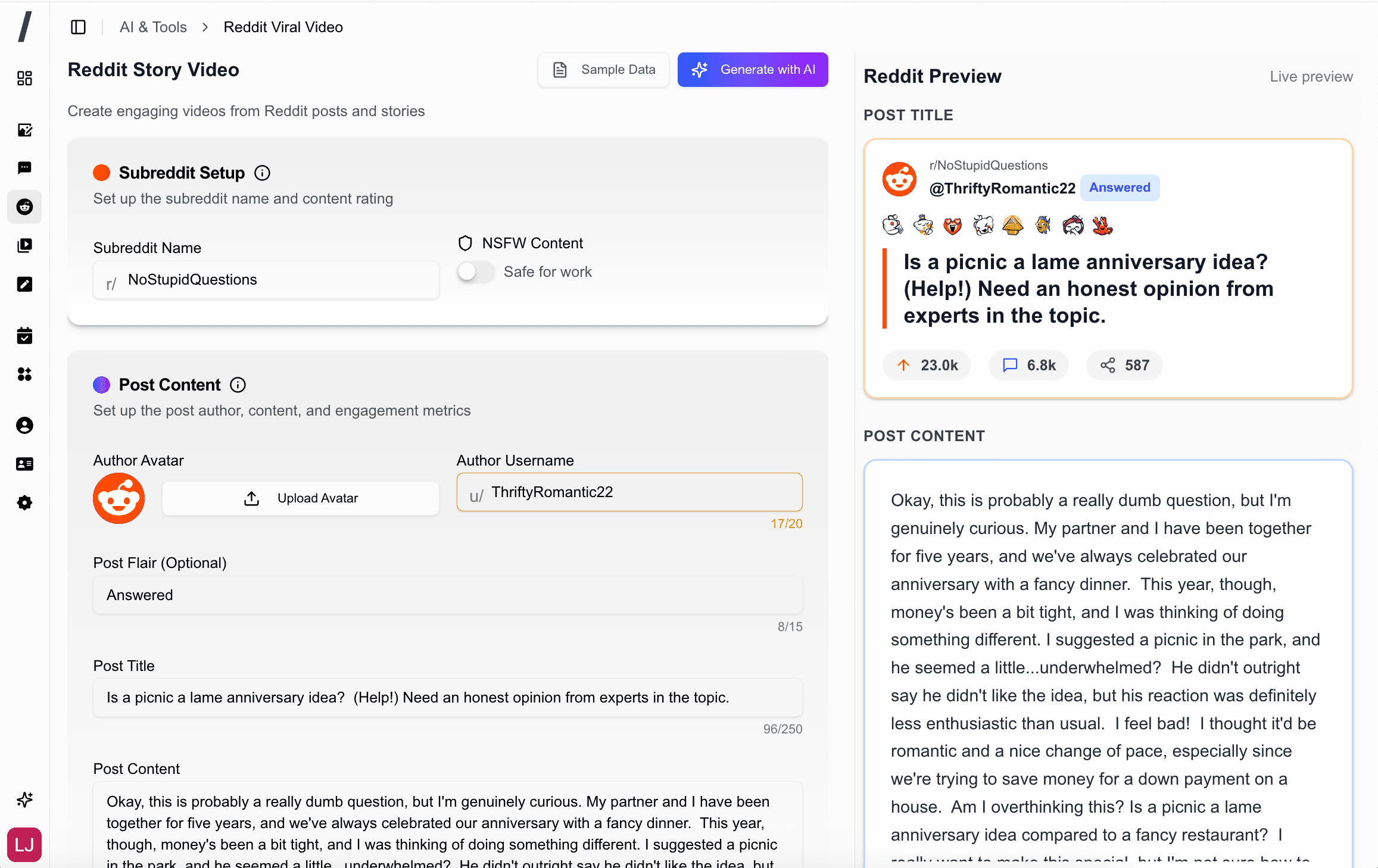Open the AI & Tools breadcrumb link

(153, 27)
